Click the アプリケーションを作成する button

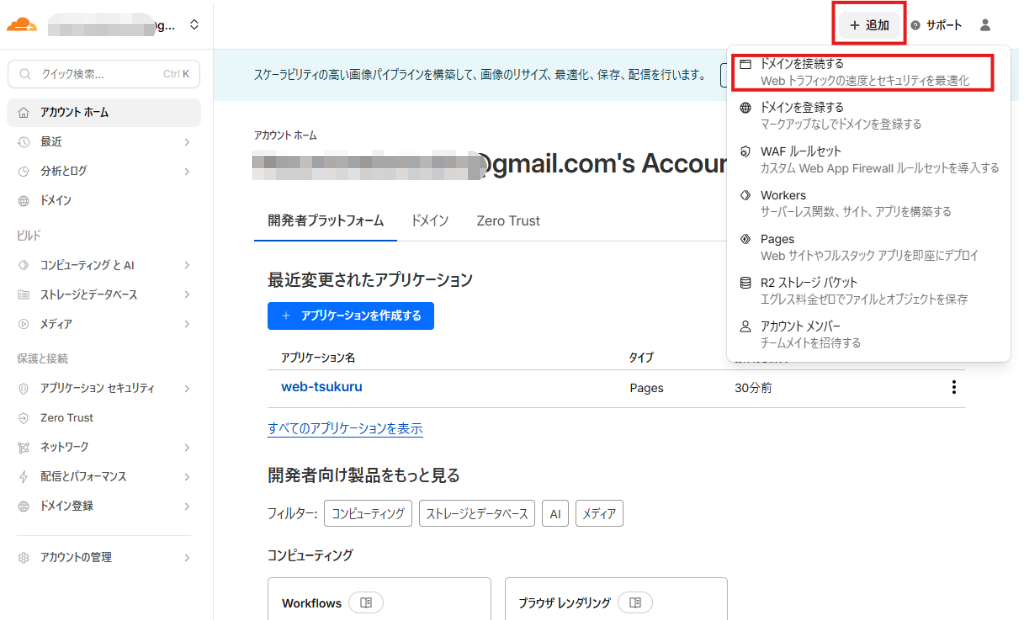coord(351,316)
